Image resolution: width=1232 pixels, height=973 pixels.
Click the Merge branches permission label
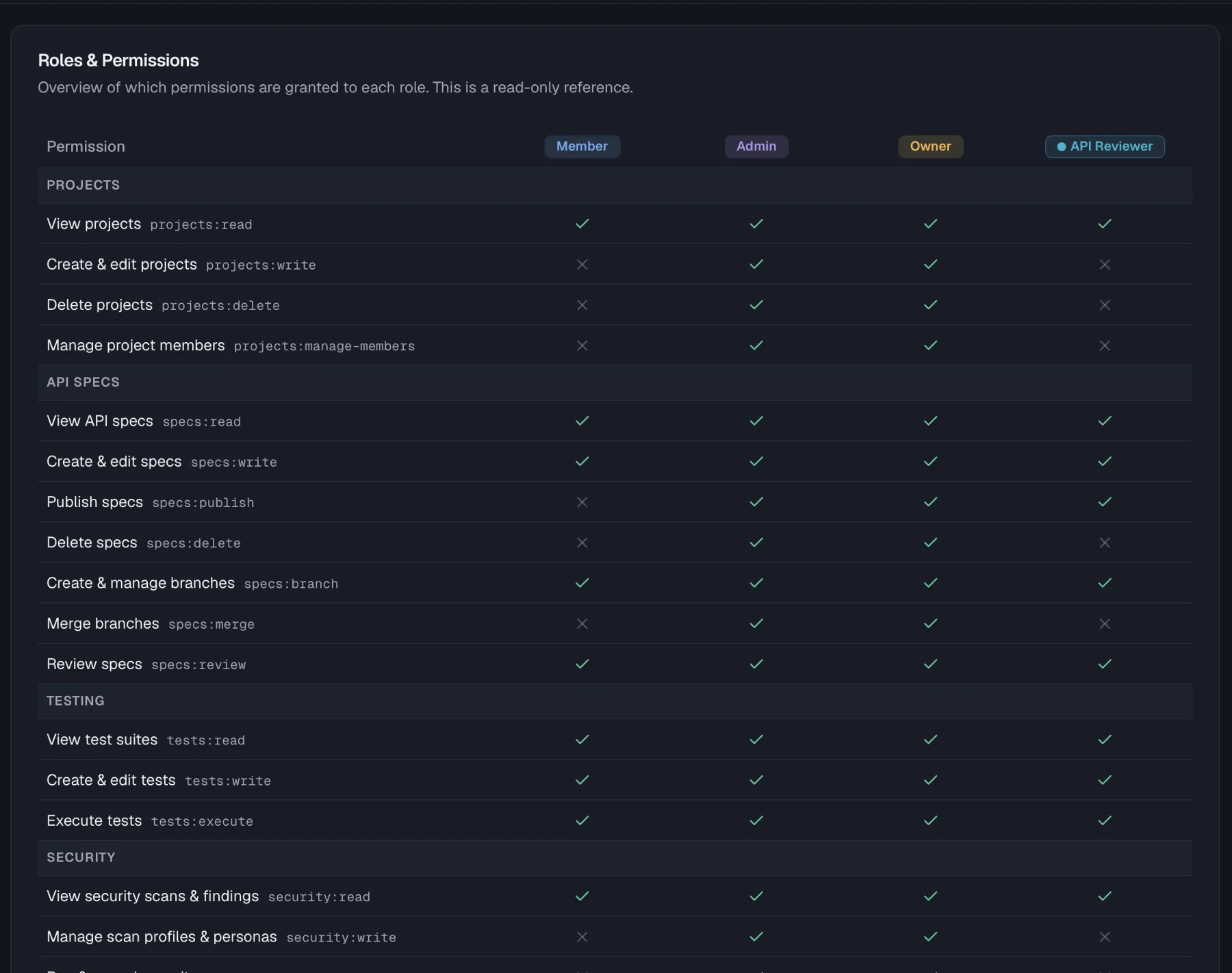[x=103, y=623]
